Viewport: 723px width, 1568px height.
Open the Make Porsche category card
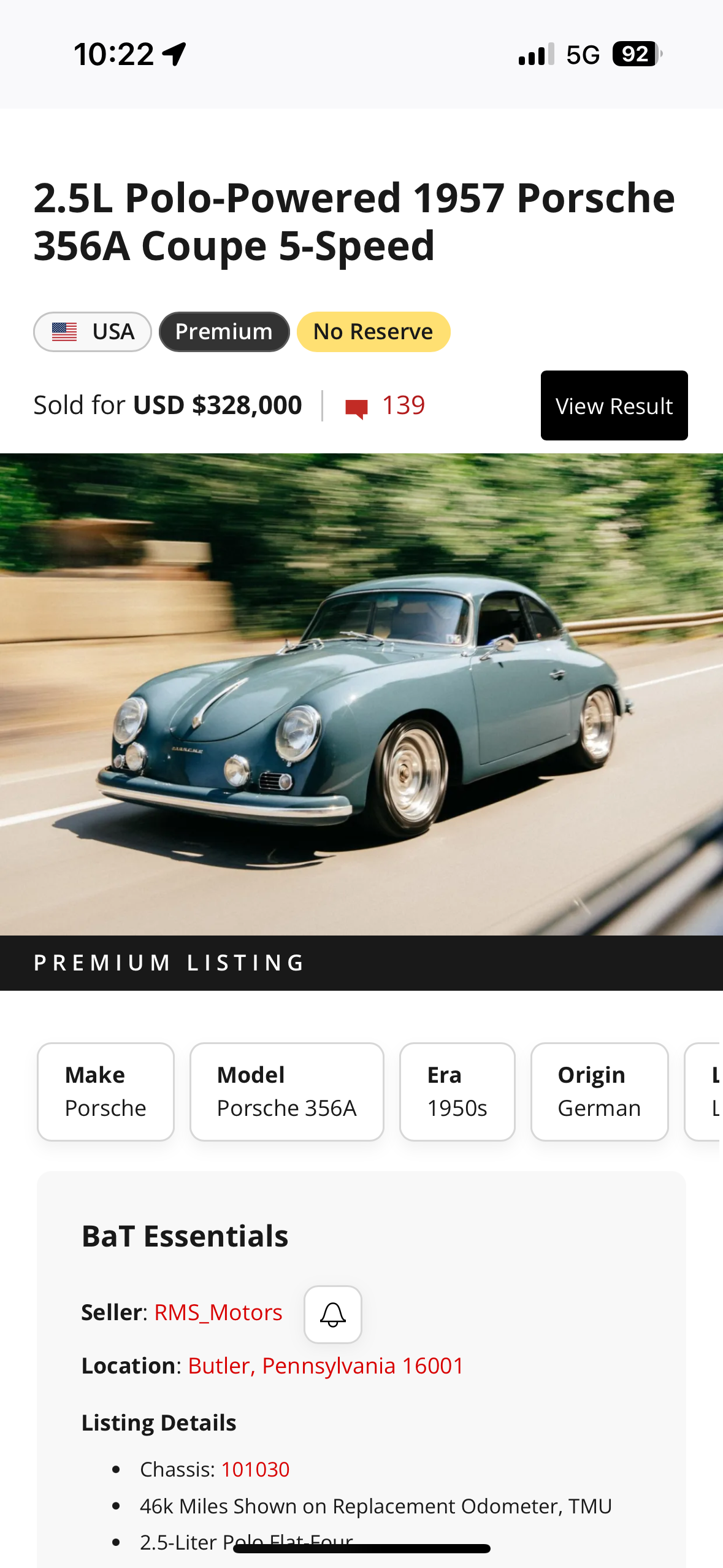(105, 1091)
